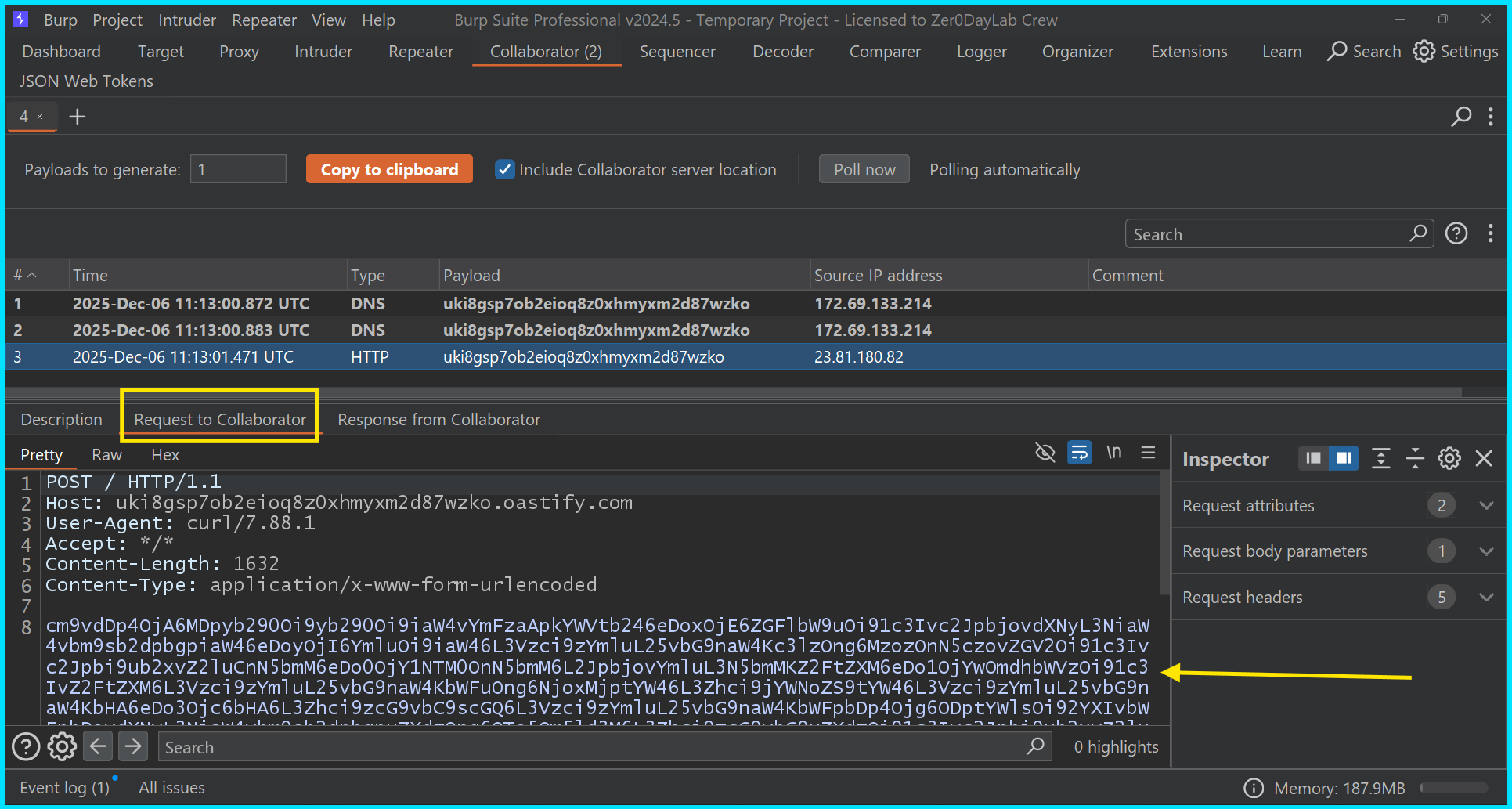
Task: Expand all Inspector sections icon
Action: coord(1381,458)
